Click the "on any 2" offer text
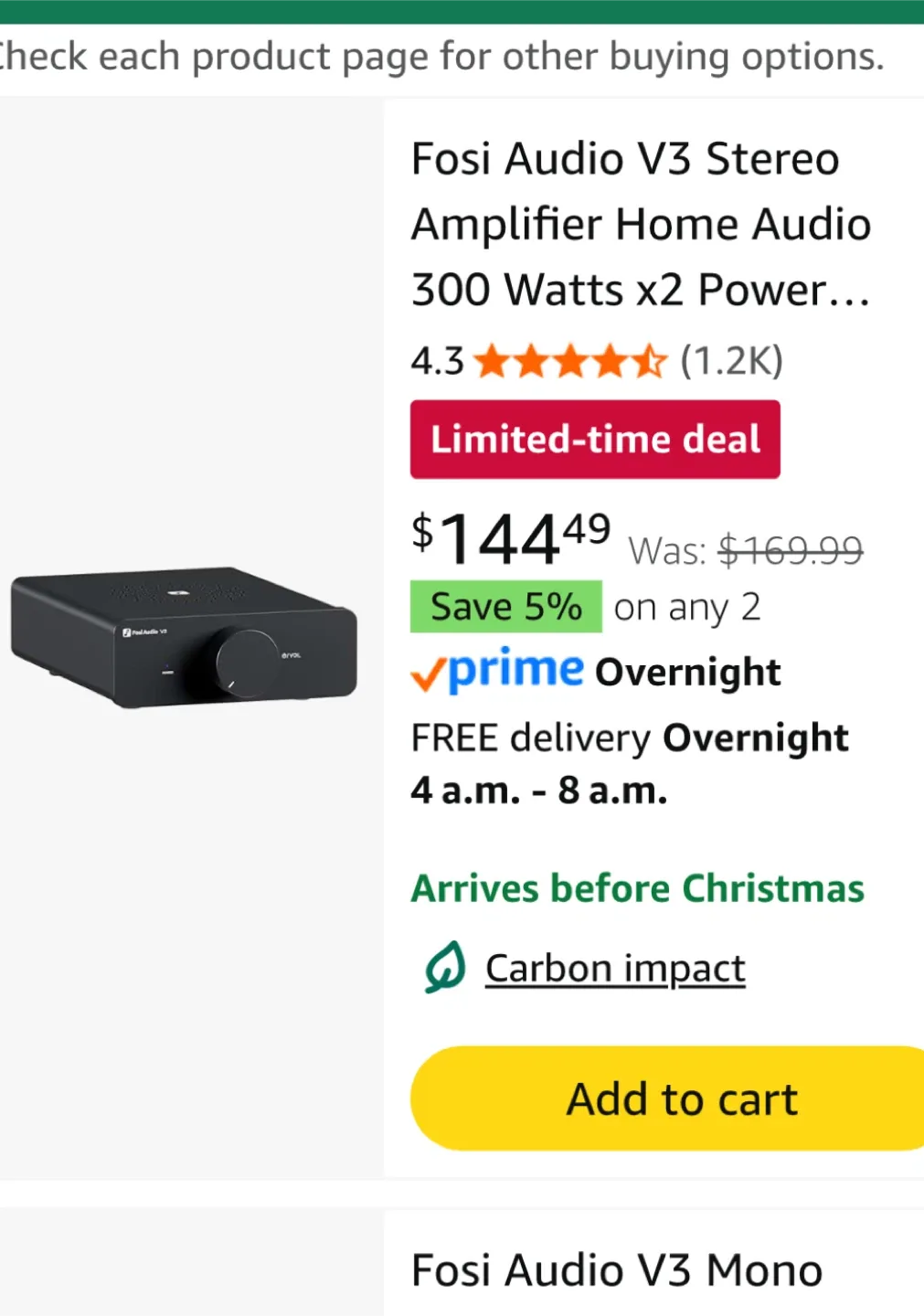Image resolution: width=924 pixels, height=1316 pixels. click(686, 607)
